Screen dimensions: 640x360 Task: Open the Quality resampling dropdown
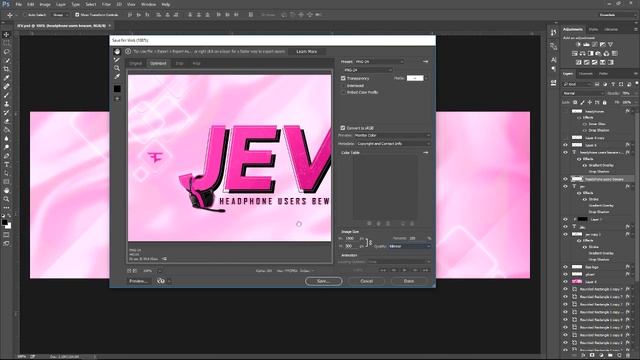click(409, 246)
